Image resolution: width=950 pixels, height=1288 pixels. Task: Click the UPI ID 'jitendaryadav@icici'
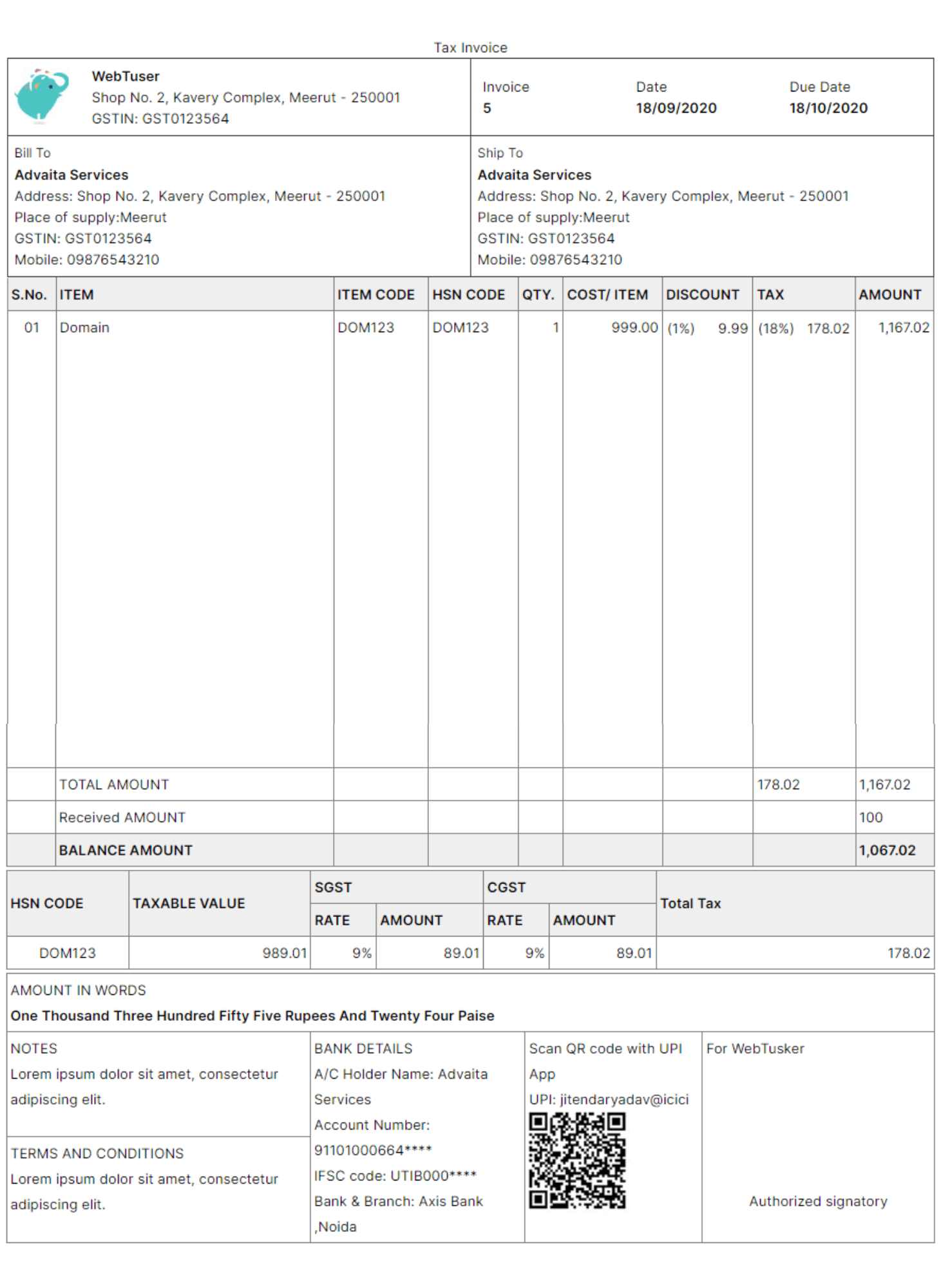point(624,1100)
